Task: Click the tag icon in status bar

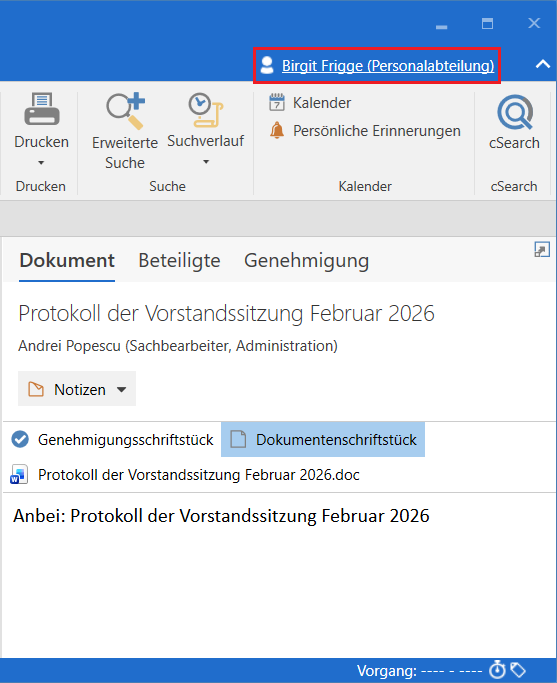Action: [x=518, y=670]
